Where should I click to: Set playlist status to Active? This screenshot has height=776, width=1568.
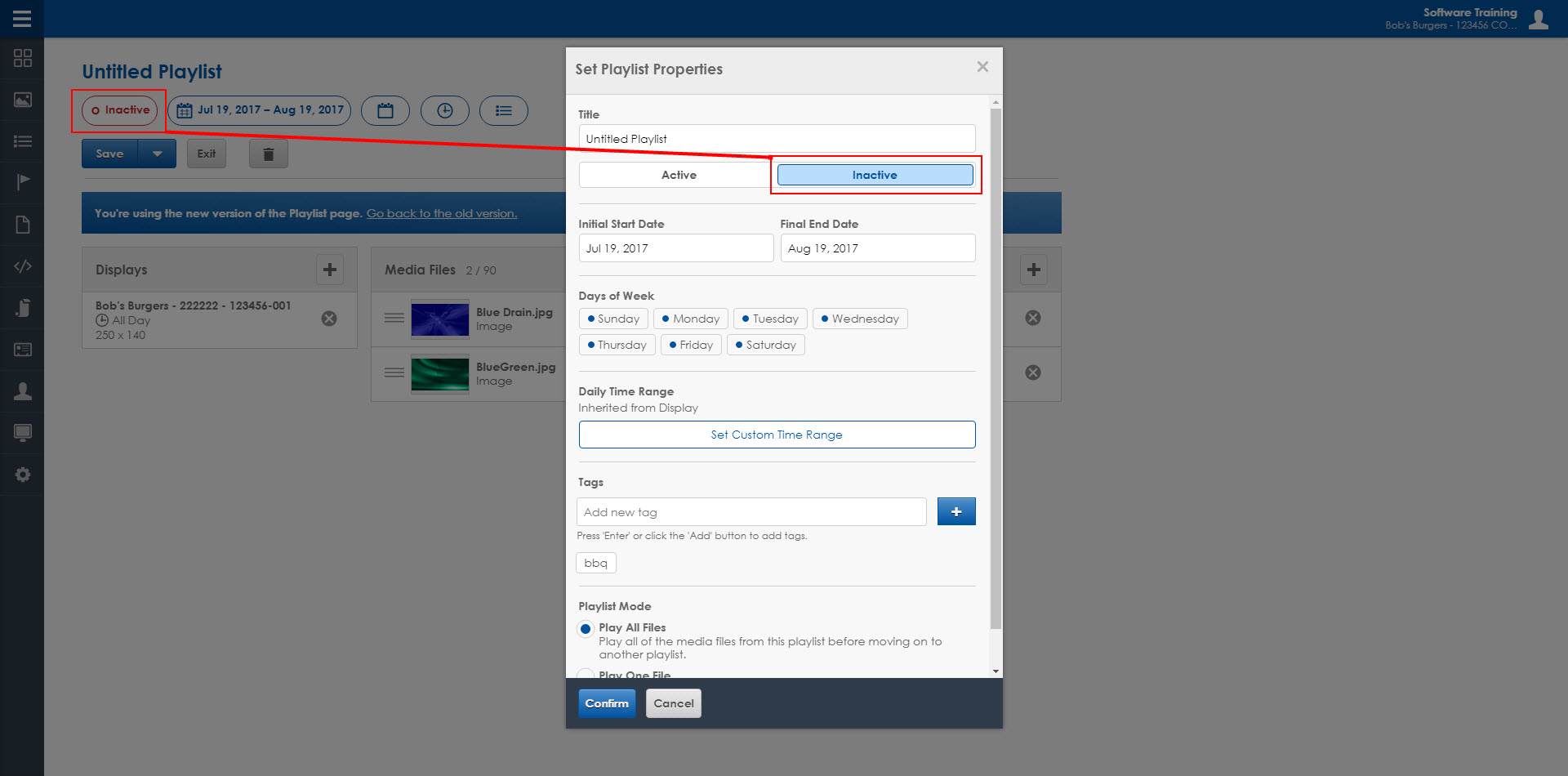pyautogui.click(x=678, y=175)
